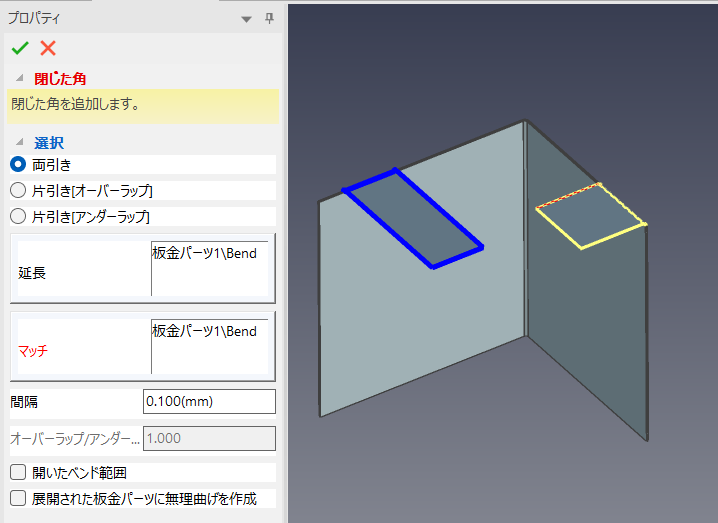This screenshot has width=718, height=523.
Task: Select 片引き[オーバーラップ] radio option
Action: (x=18, y=191)
